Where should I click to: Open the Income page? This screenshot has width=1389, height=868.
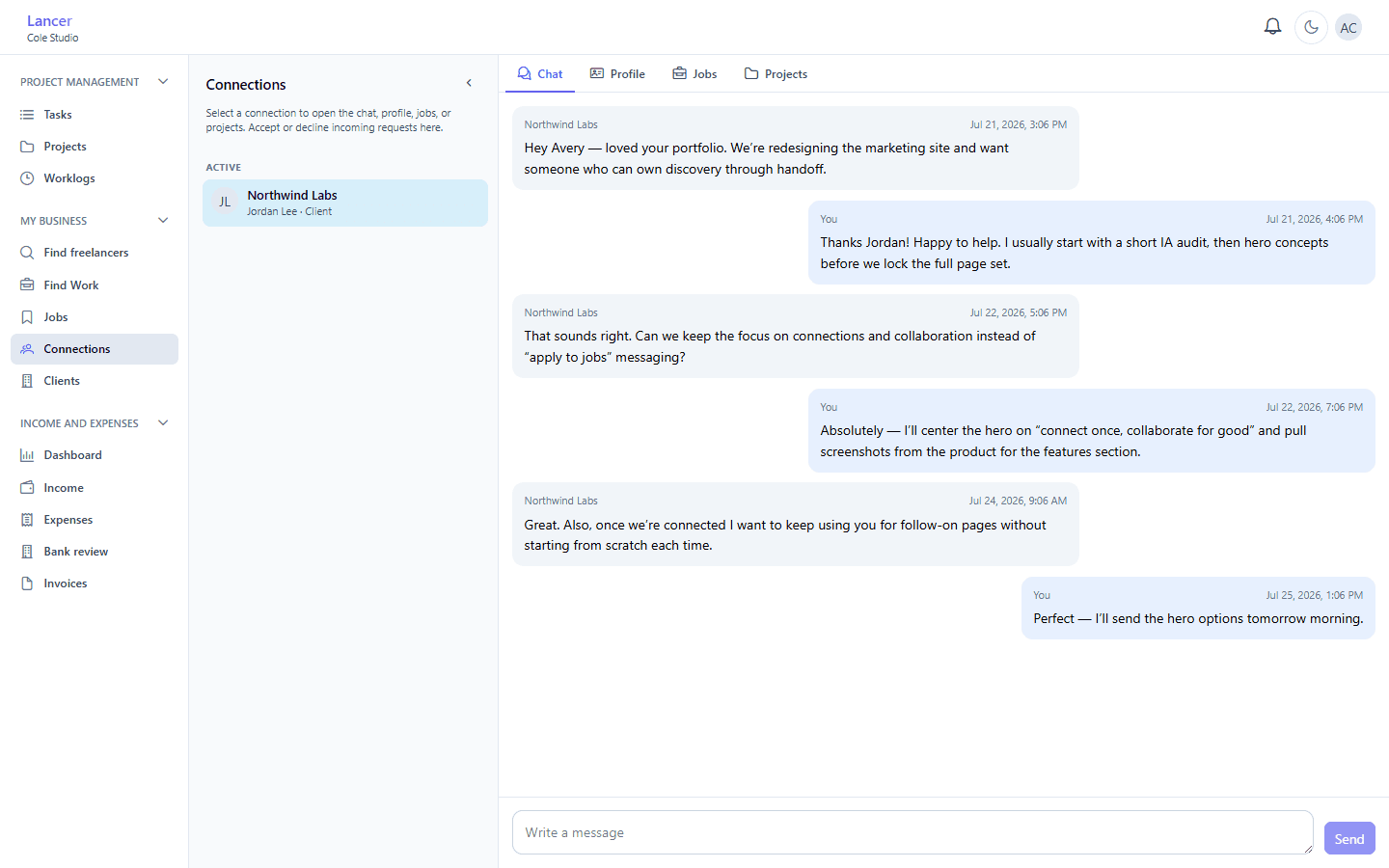click(x=95, y=488)
